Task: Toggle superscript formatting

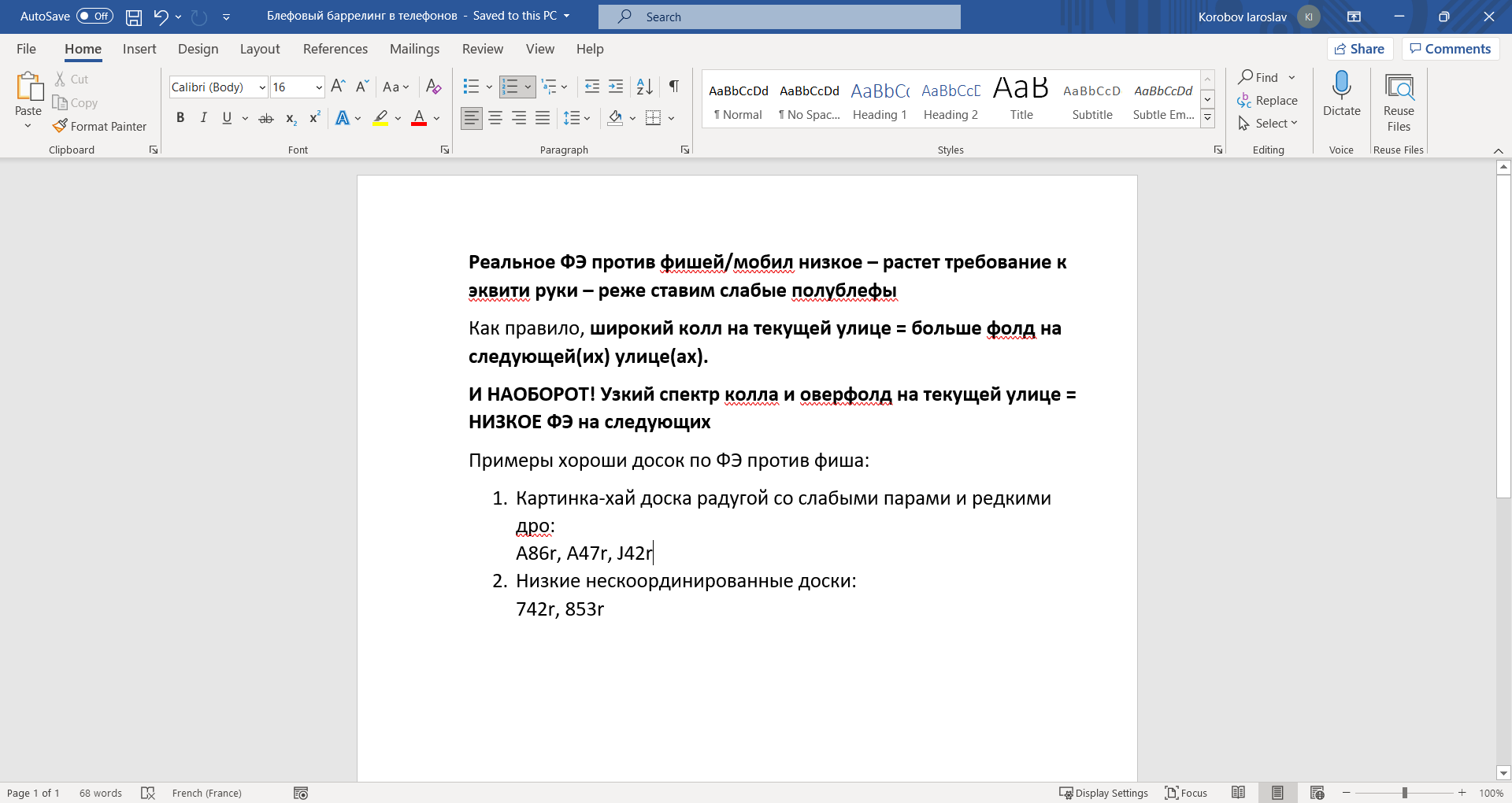Action: point(314,118)
